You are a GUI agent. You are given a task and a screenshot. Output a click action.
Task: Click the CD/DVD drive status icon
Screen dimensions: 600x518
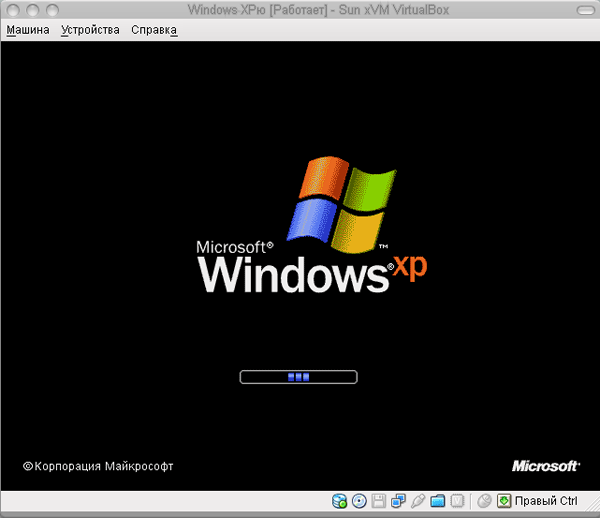(359, 501)
